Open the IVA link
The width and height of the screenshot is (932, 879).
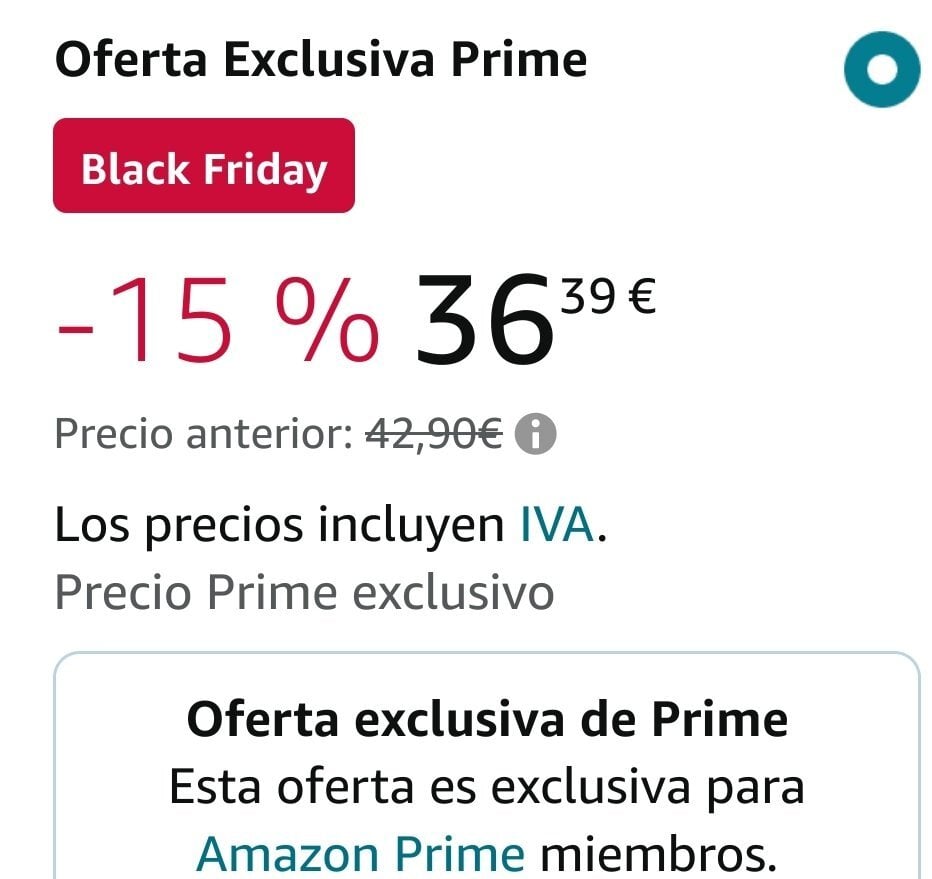click(557, 526)
